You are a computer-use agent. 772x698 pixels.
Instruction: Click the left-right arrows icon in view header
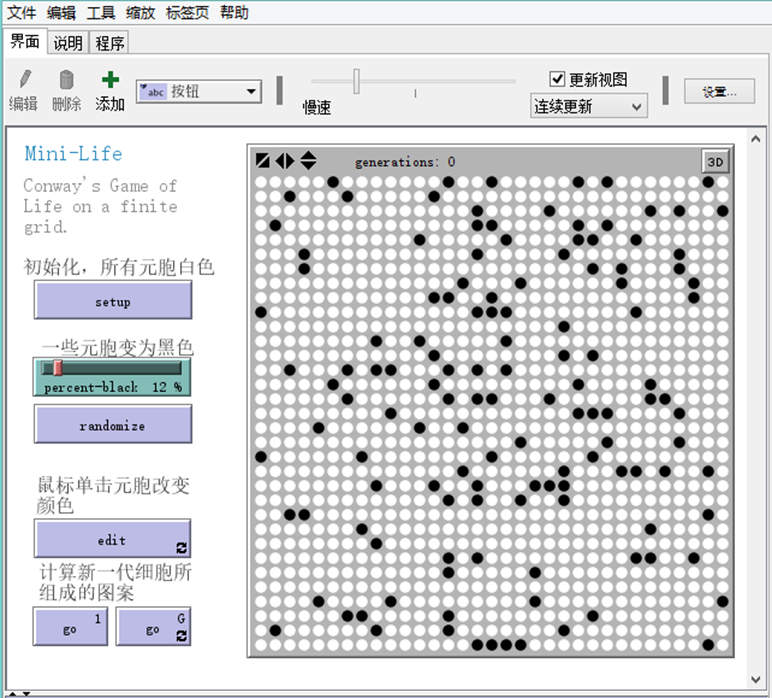(285, 160)
